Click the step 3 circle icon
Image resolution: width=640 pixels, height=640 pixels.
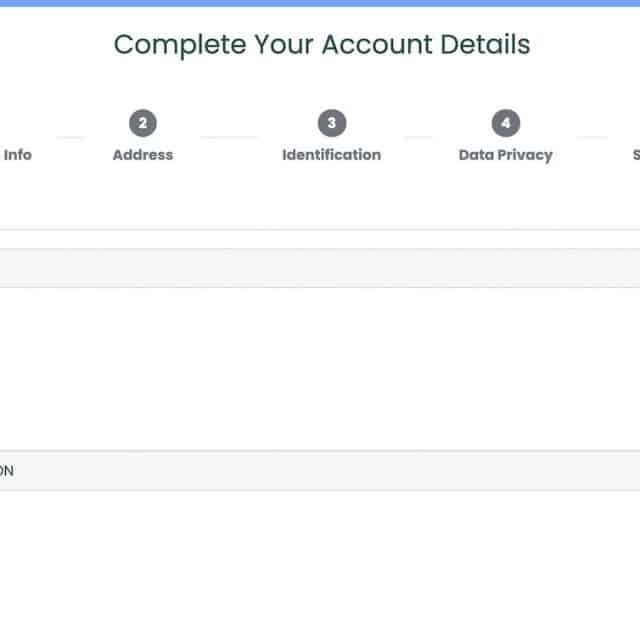pos(331,123)
